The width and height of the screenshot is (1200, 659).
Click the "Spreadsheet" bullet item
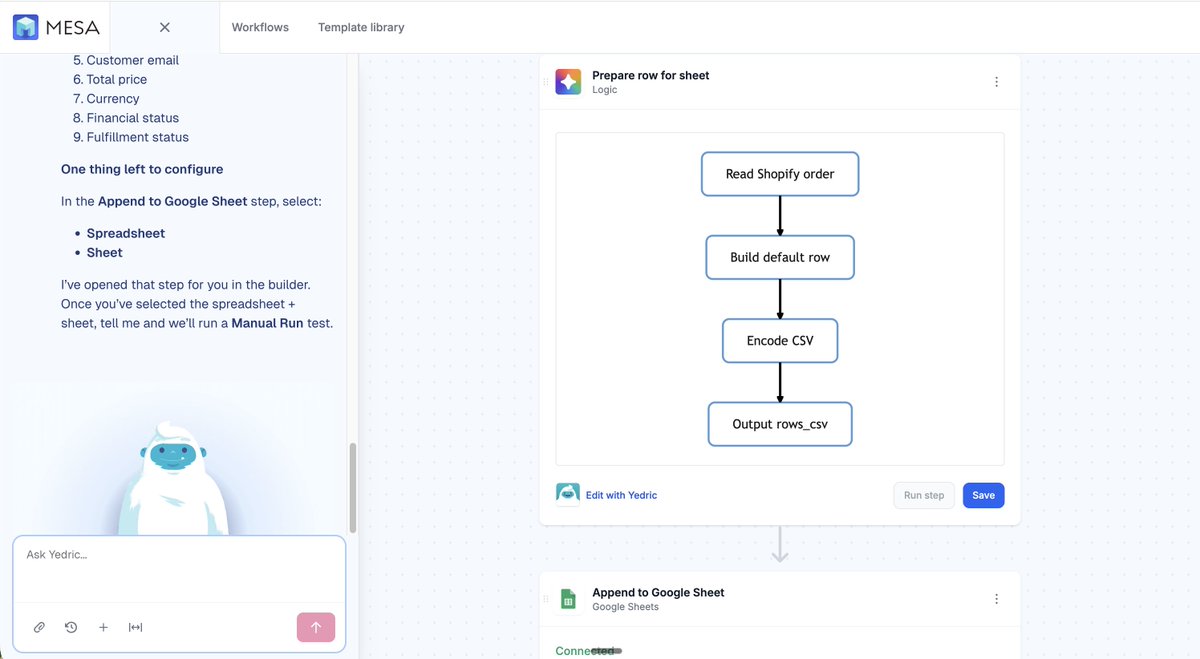pos(126,233)
